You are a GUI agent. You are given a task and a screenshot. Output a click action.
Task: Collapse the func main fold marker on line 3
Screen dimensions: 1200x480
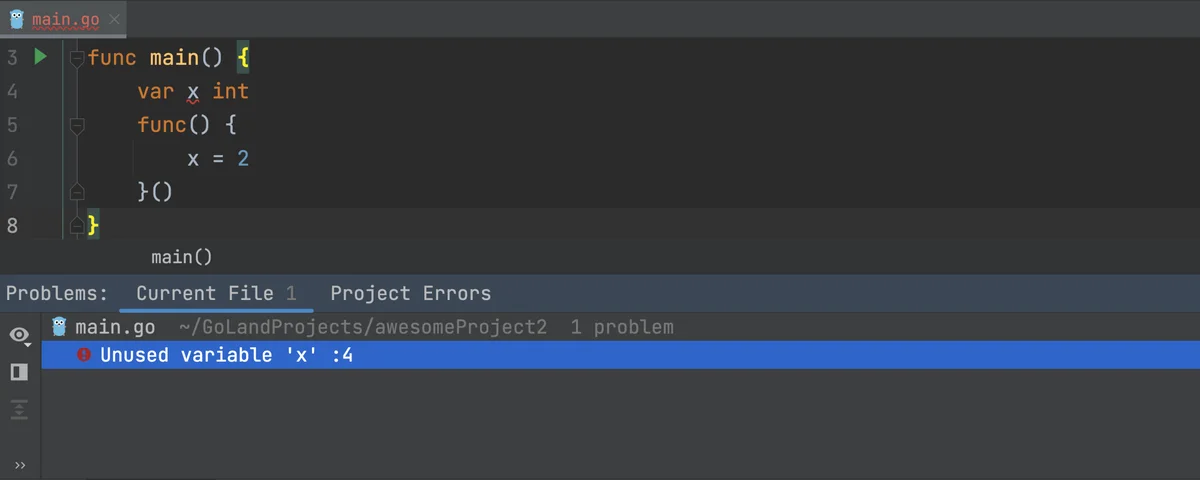[76, 59]
